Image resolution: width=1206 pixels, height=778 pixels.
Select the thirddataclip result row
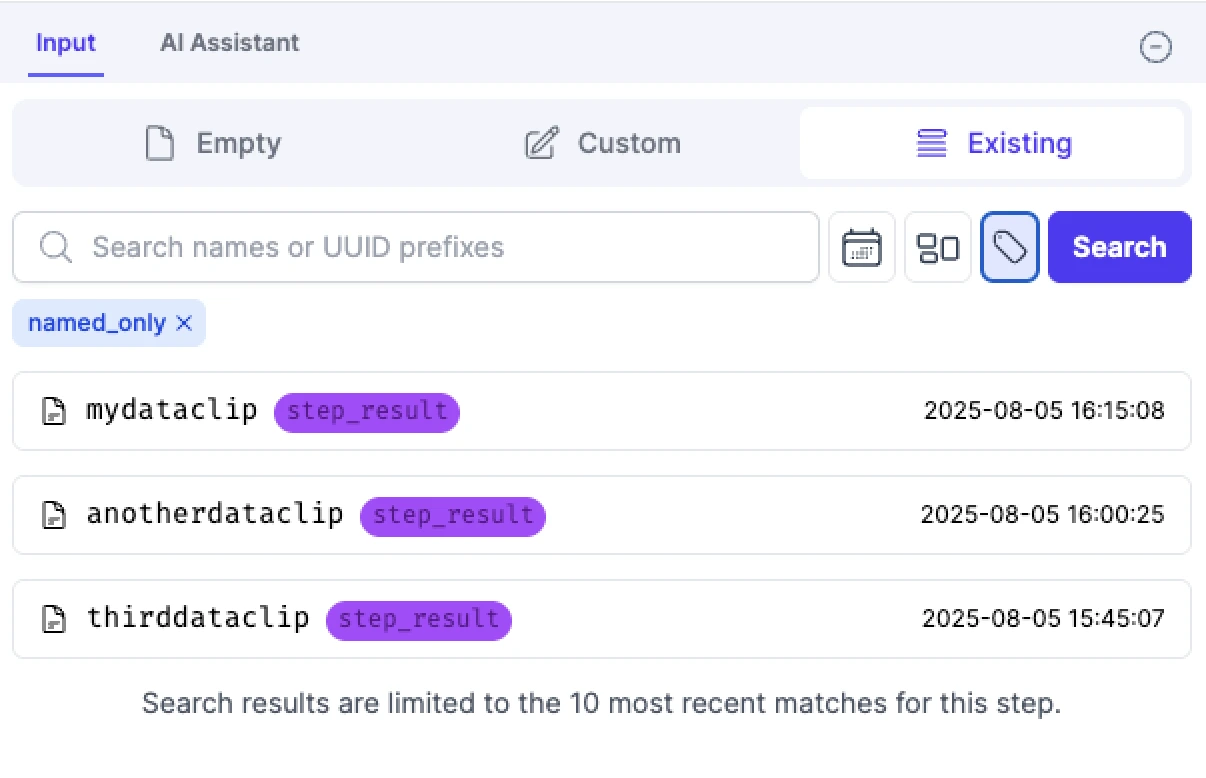(x=602, y=619)
